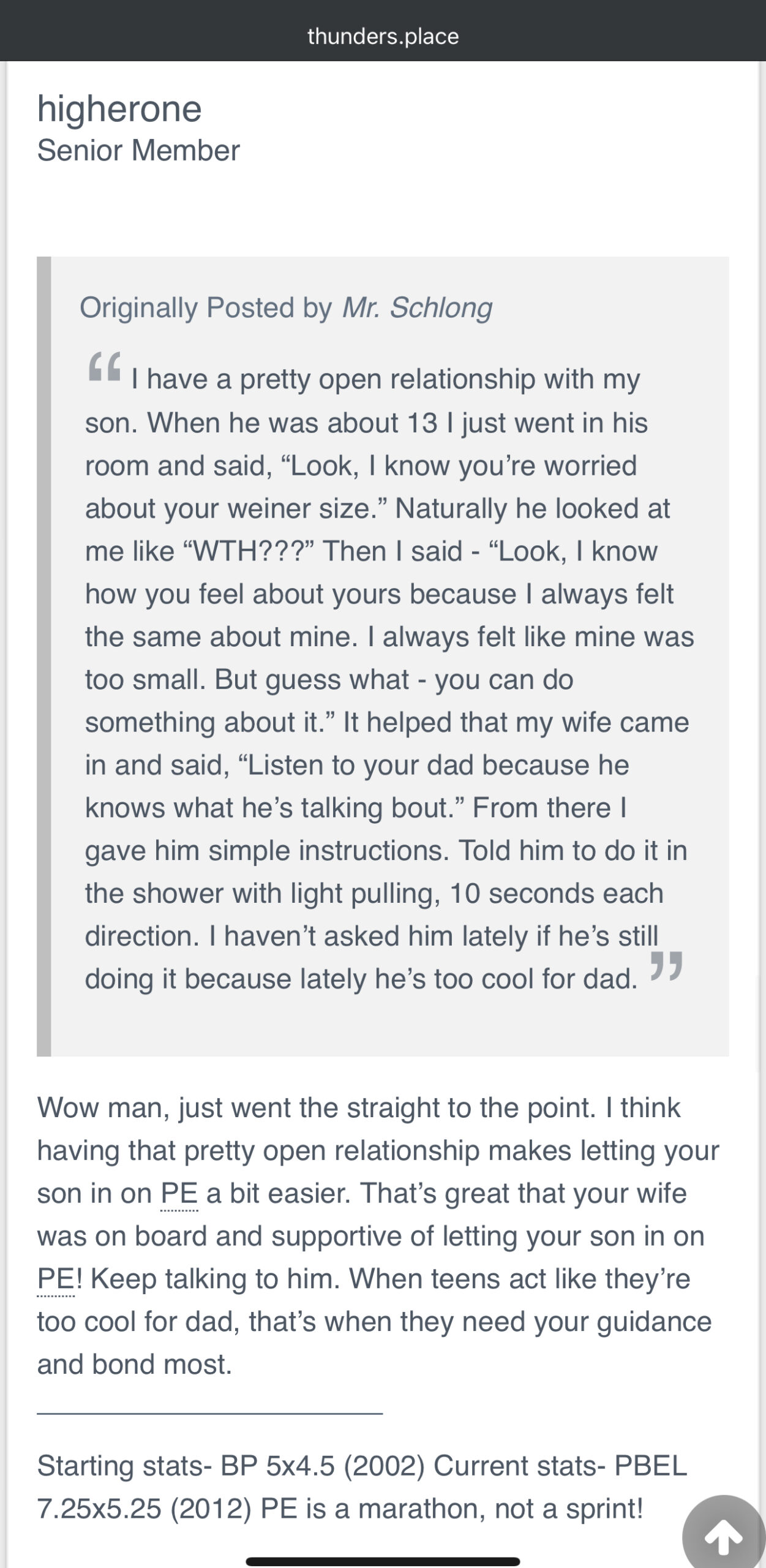Click the first underlined PE glossary term
Image resolution: width=766 pixels, height=1568 pixels.
point(179,1194)
